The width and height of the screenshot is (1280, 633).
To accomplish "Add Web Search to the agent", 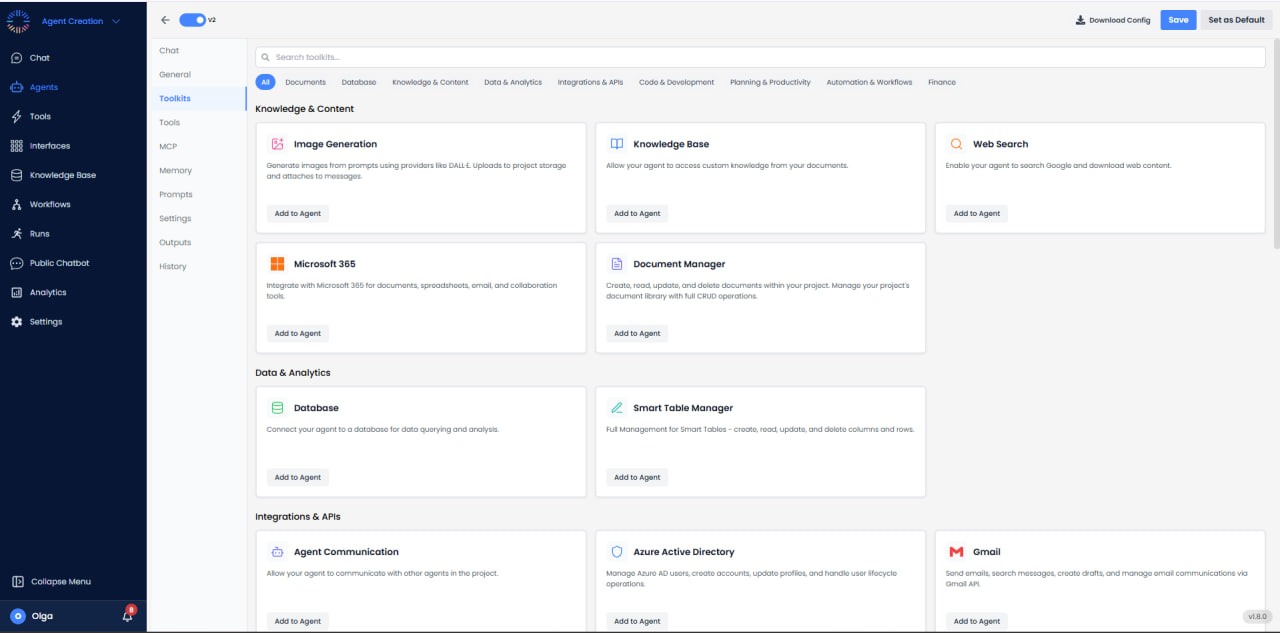I will point(977,213).
